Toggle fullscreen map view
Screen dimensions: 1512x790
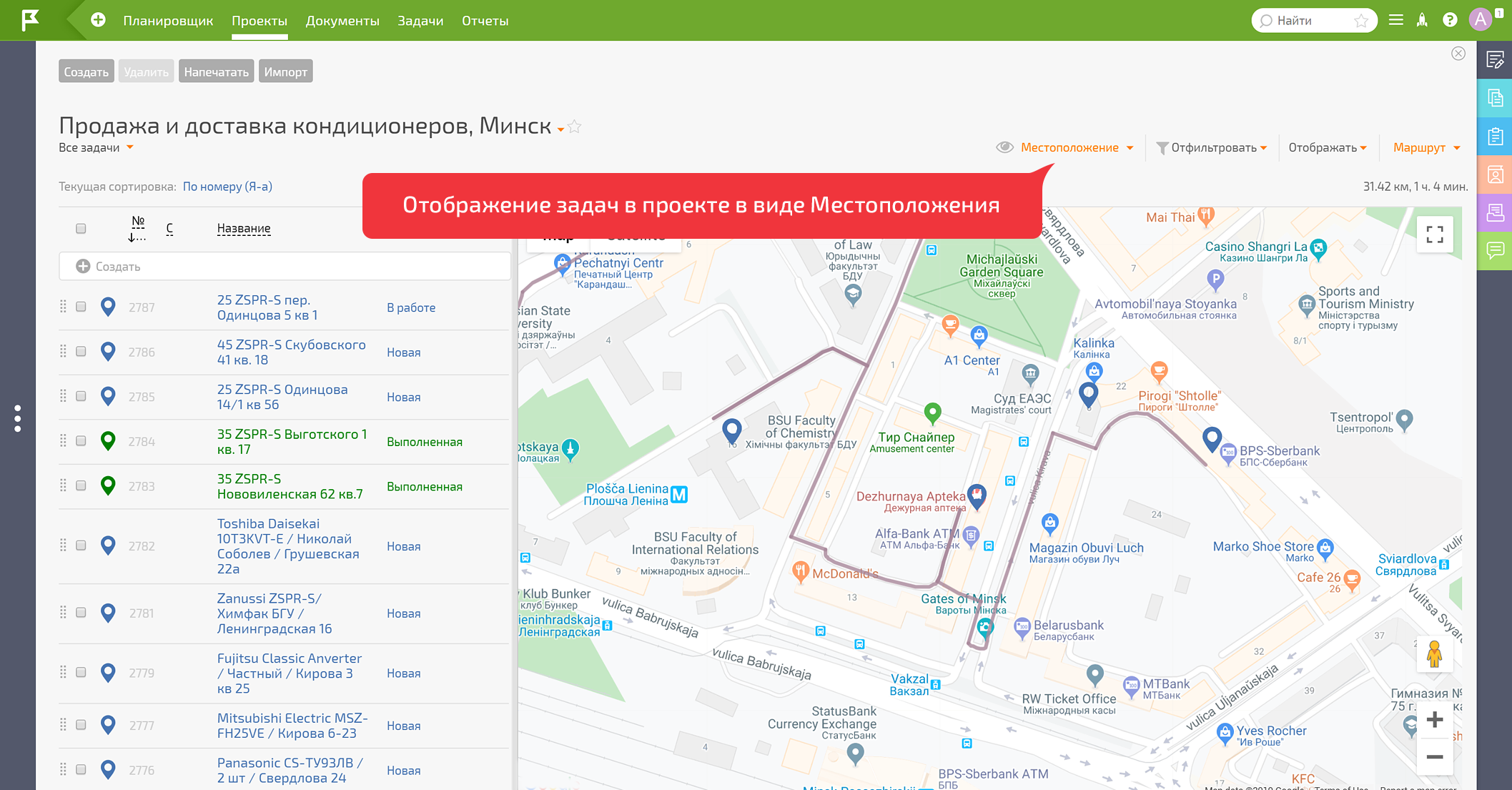click(1435, 234)
